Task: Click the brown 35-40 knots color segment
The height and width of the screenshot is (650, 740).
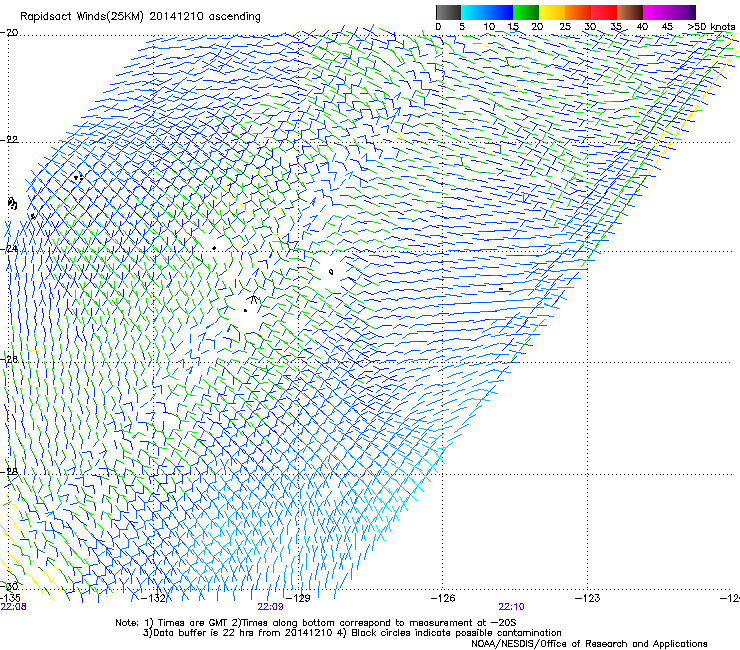Action: [x=630, y=12]
